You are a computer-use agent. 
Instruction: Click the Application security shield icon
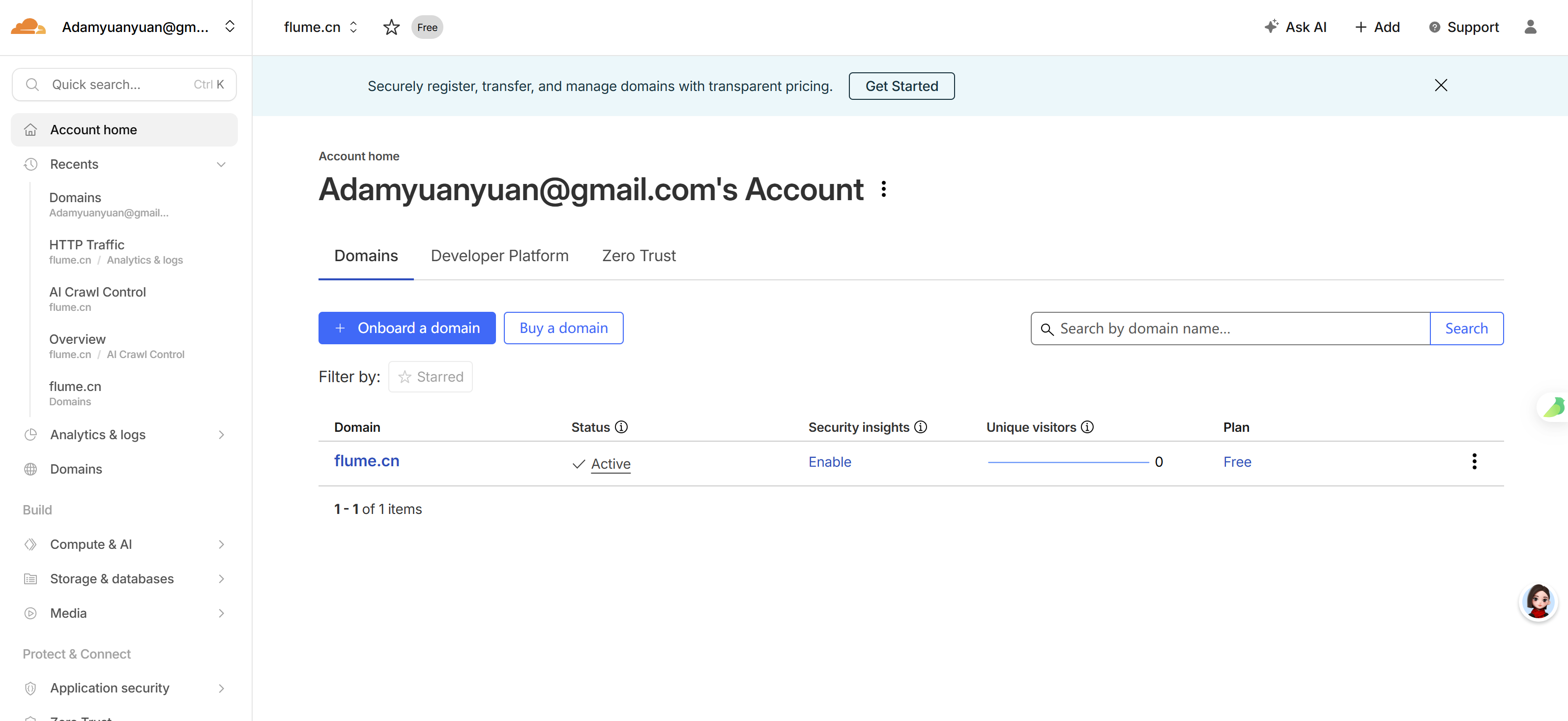pyautogui.click(x=30, y=688)
